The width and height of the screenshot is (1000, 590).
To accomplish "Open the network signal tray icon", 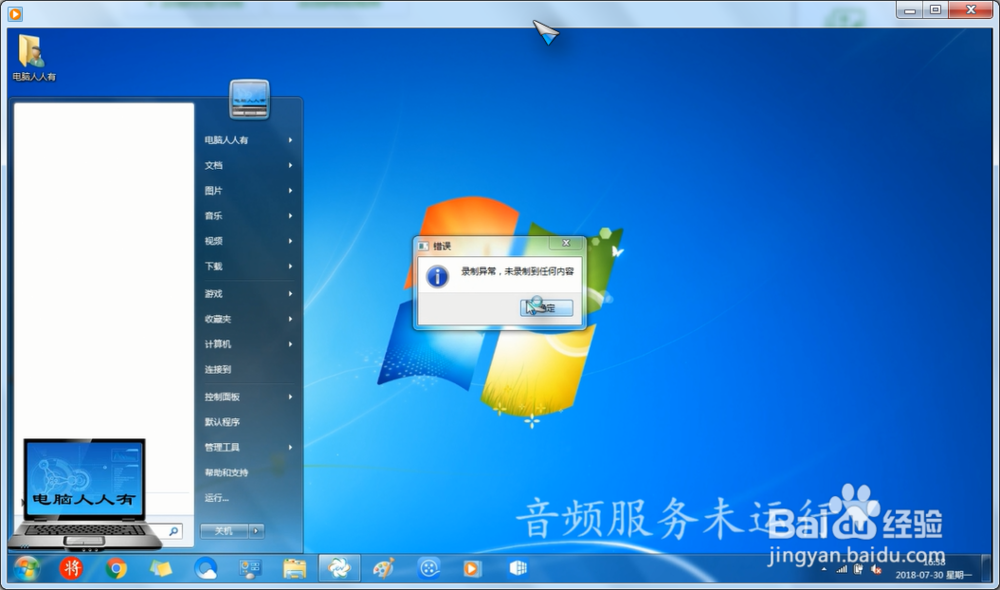I will pos(842,570).
